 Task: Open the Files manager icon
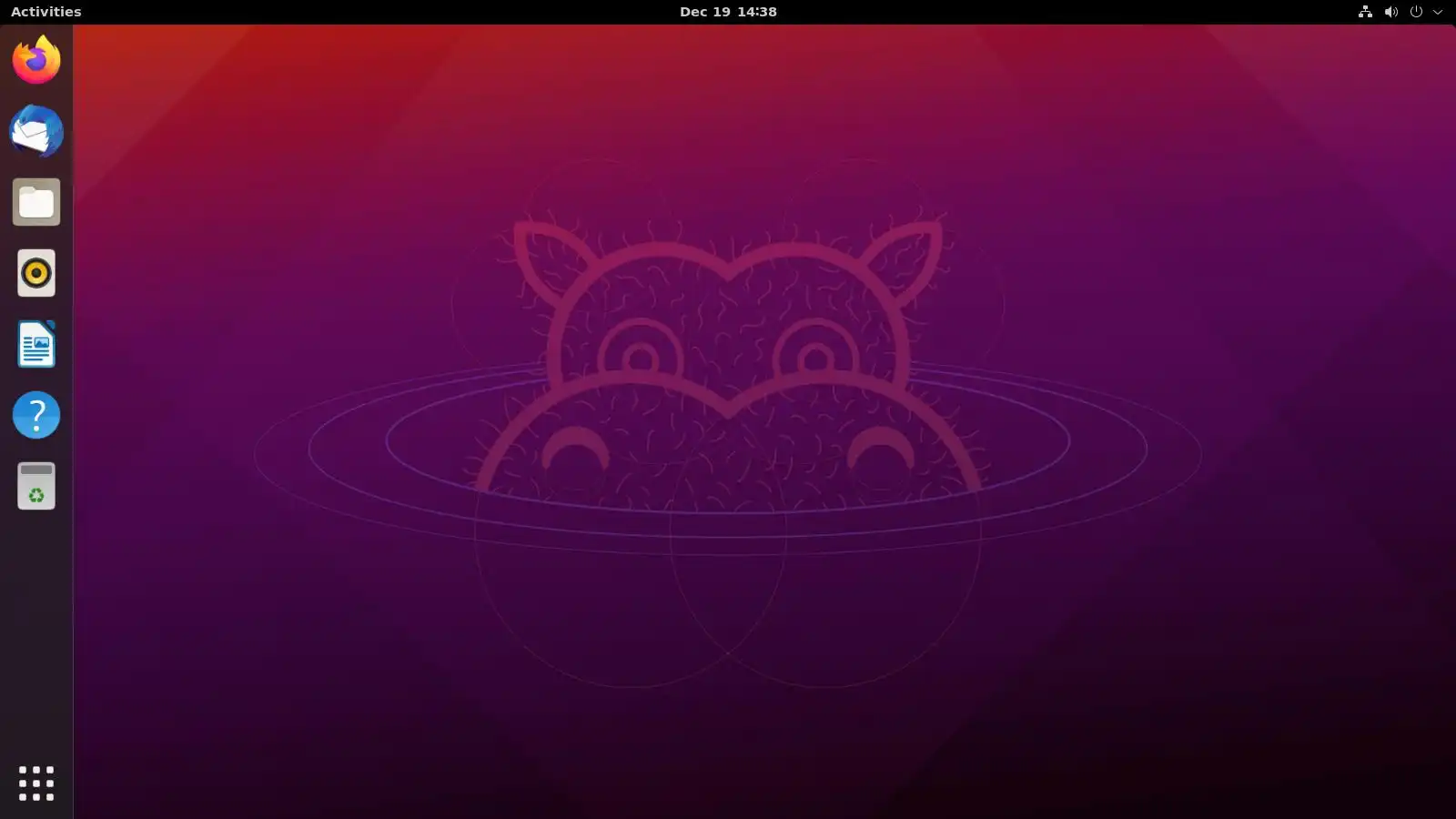click(x=36, y=202)
